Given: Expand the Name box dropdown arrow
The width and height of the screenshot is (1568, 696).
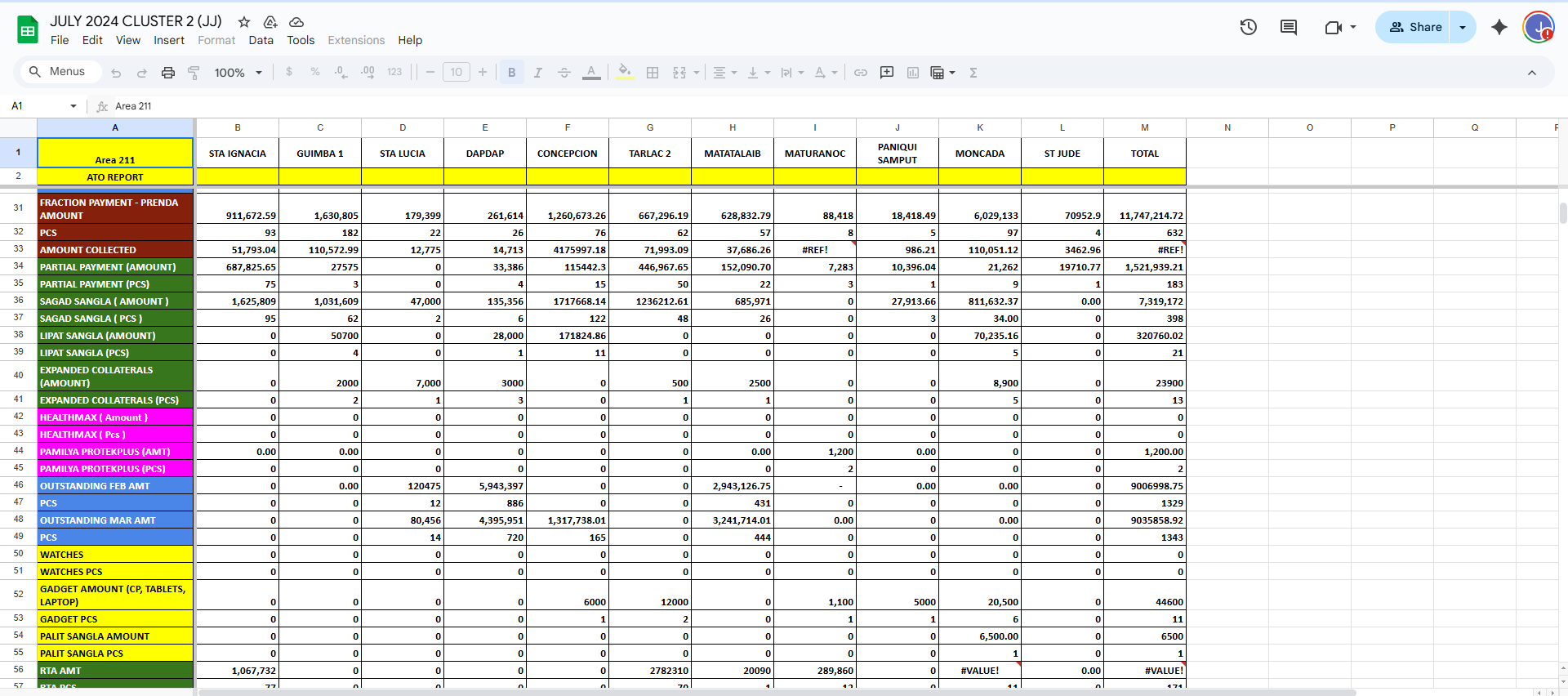Looking at the screenshot, I should pos(73,106).
